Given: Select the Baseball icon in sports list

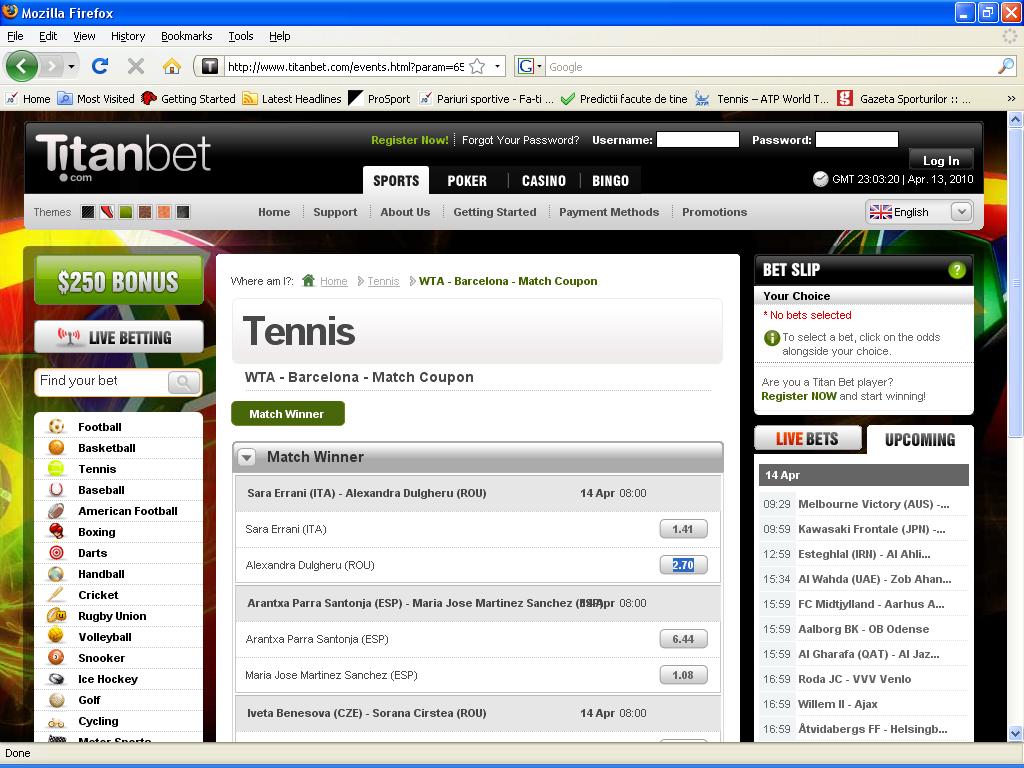Looking at the screenshot, I should (57, 489).
